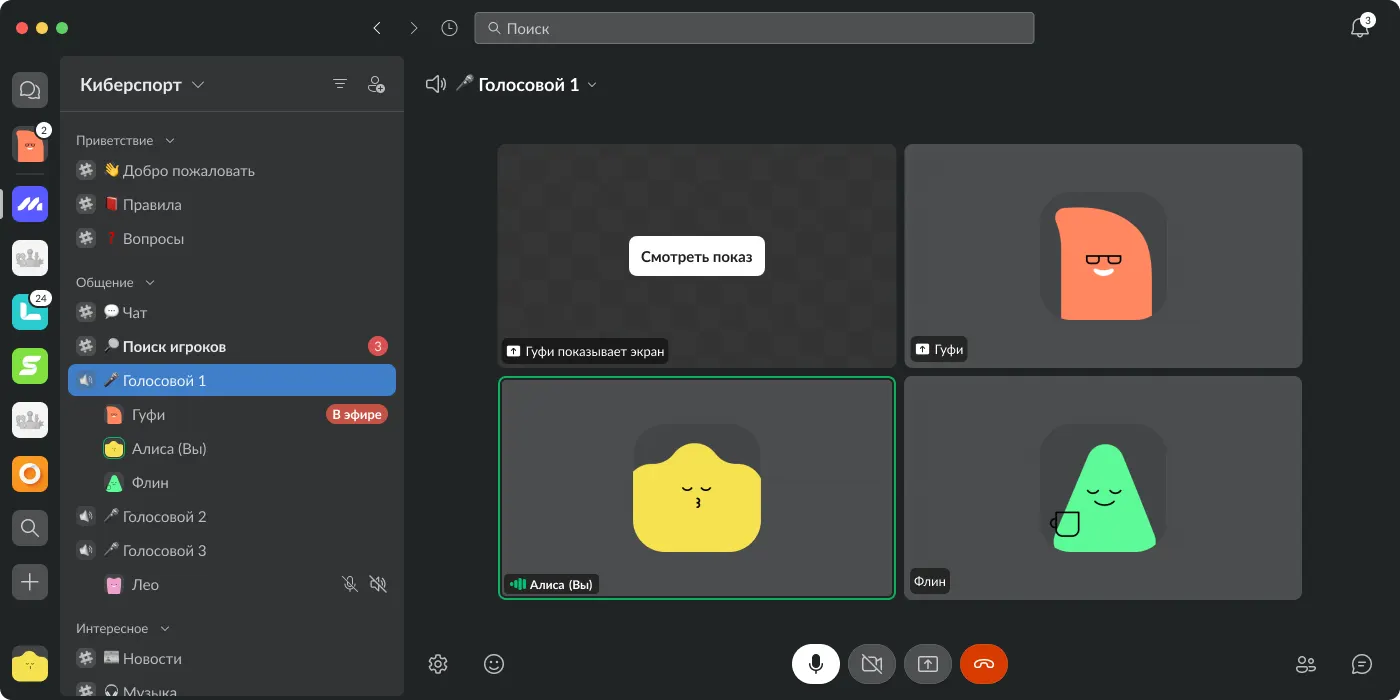Screen dimensions: 1400x700
Task: Open the direct messages icon in sidebar
Action: pos(30,90)
